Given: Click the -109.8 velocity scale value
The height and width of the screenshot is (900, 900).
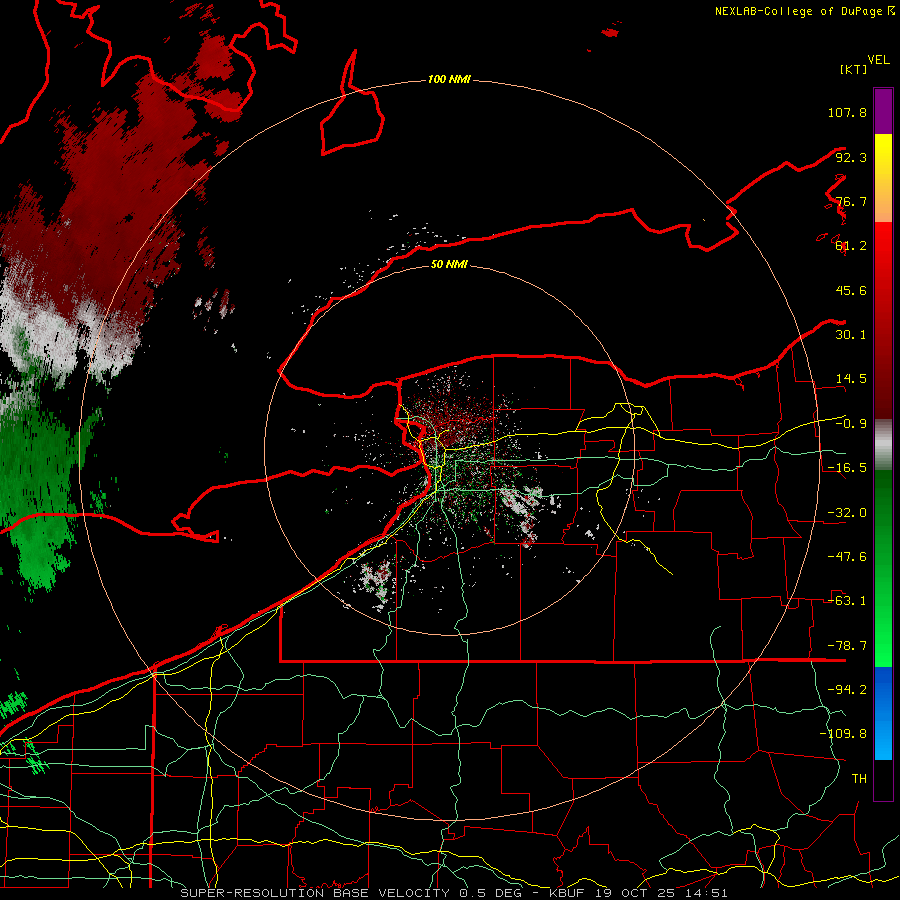Looking at the screenshot, I should tap(843, 734).
